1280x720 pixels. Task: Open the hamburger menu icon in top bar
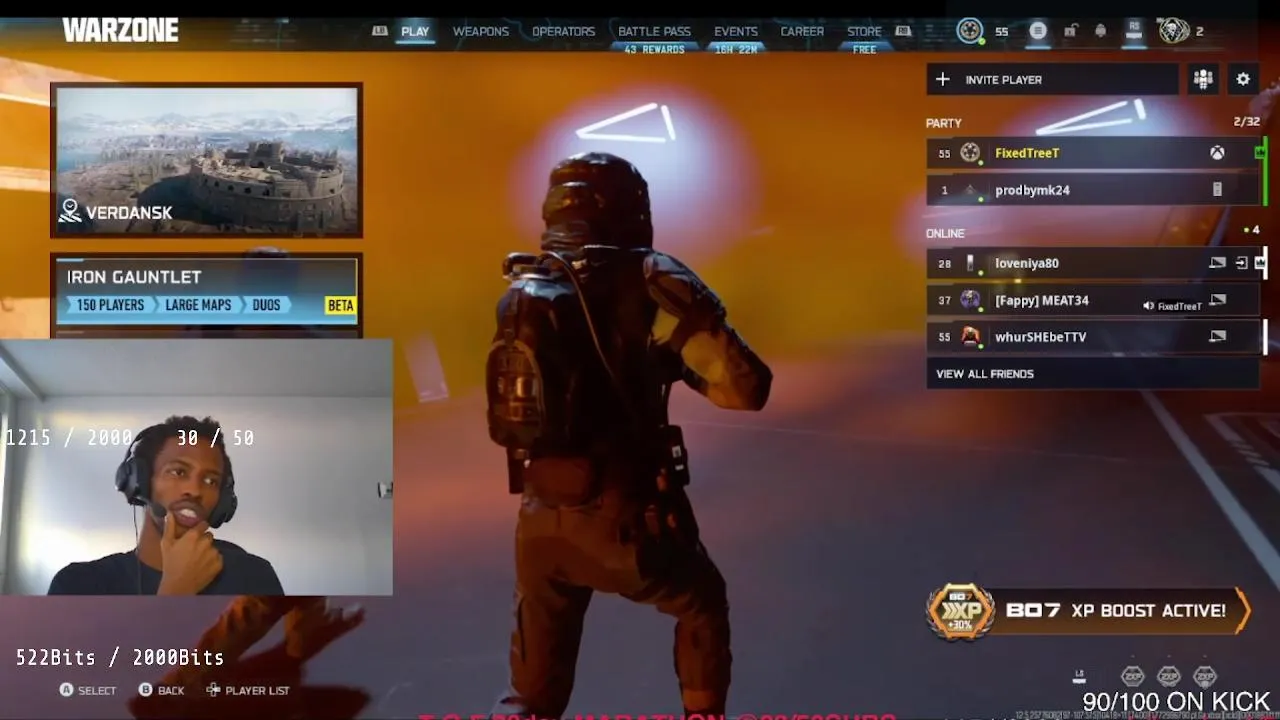tap(1038, 31)
